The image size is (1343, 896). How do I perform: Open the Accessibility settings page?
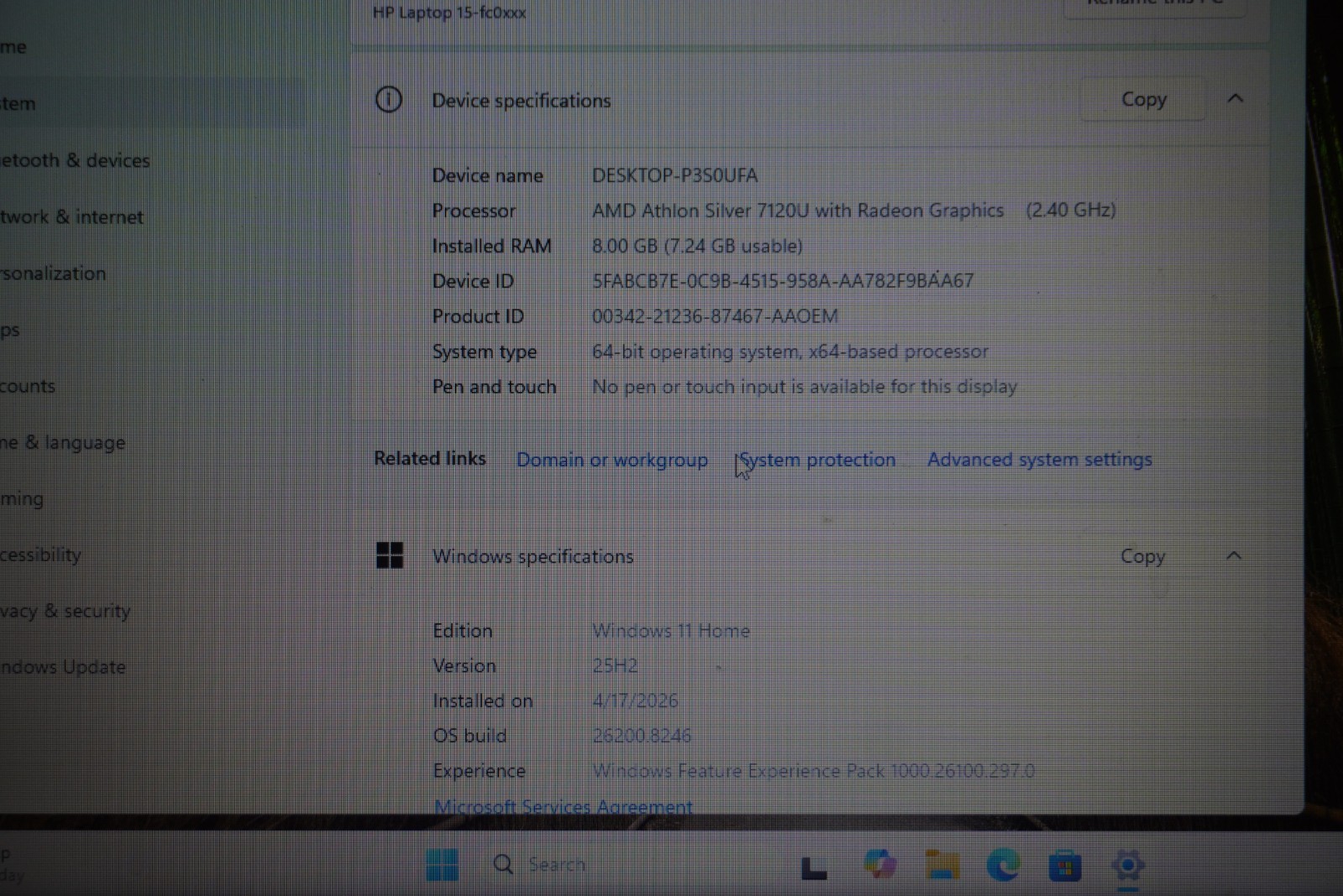pyautogui.click(x=40, y=555)
